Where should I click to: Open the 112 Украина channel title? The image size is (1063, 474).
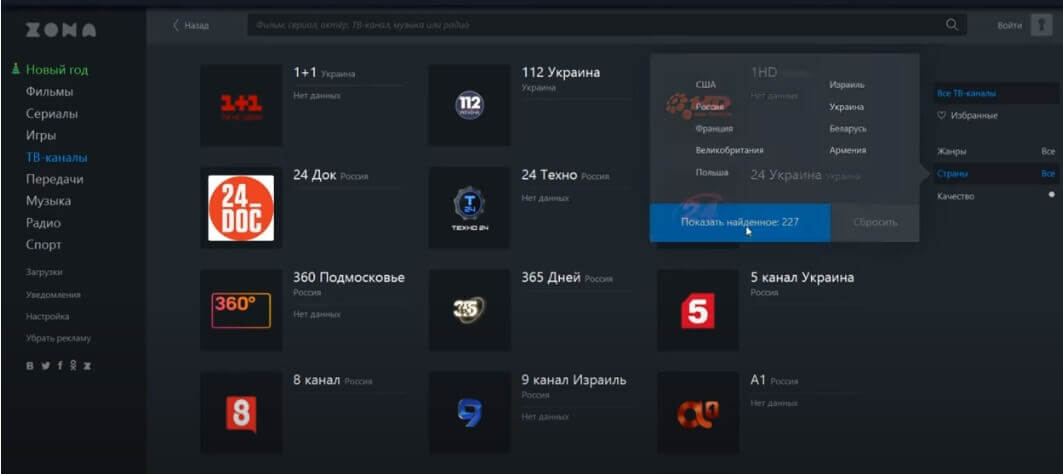tap(561, 73)
